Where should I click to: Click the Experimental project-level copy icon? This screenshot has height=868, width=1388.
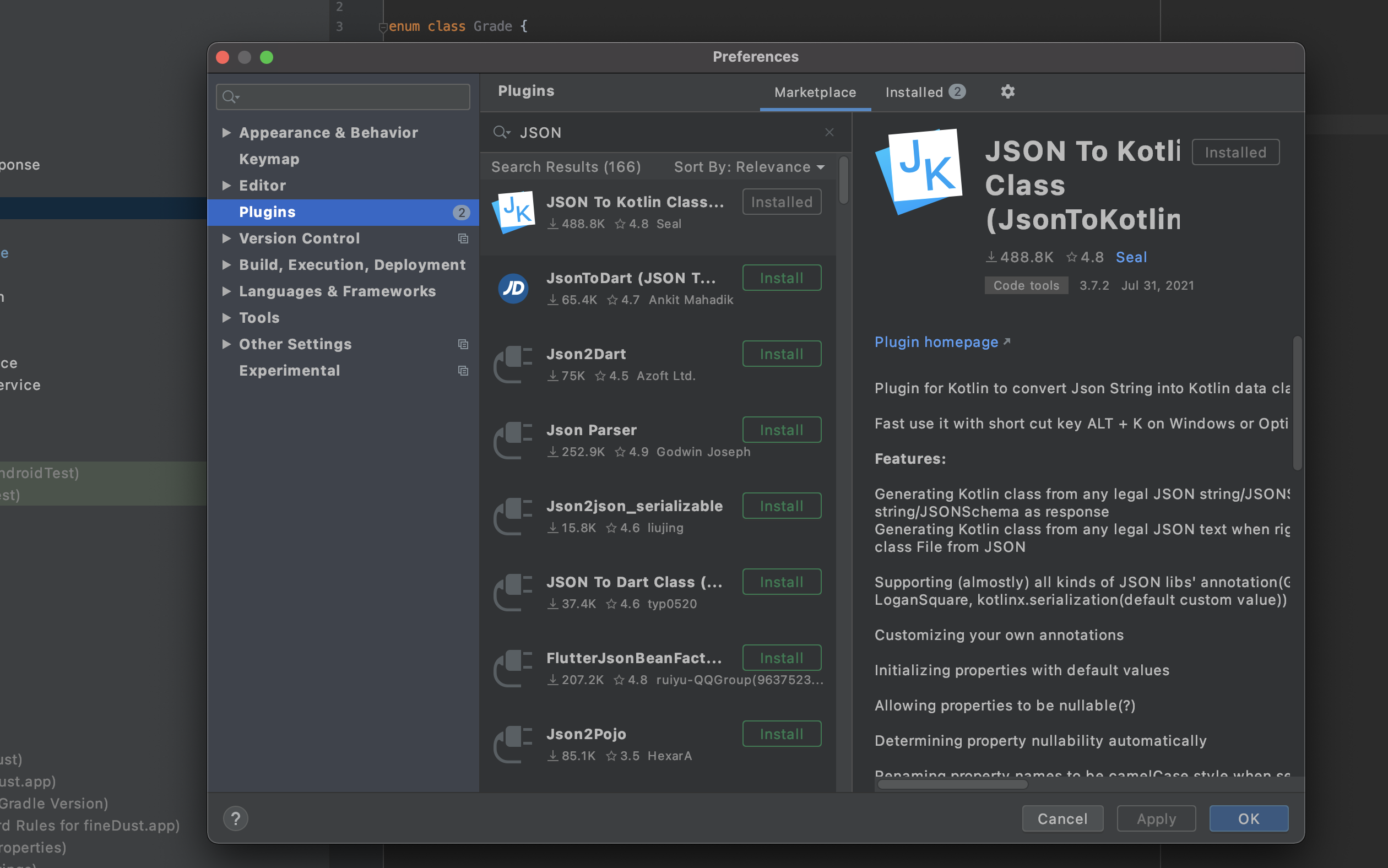[x=463, y=370]
